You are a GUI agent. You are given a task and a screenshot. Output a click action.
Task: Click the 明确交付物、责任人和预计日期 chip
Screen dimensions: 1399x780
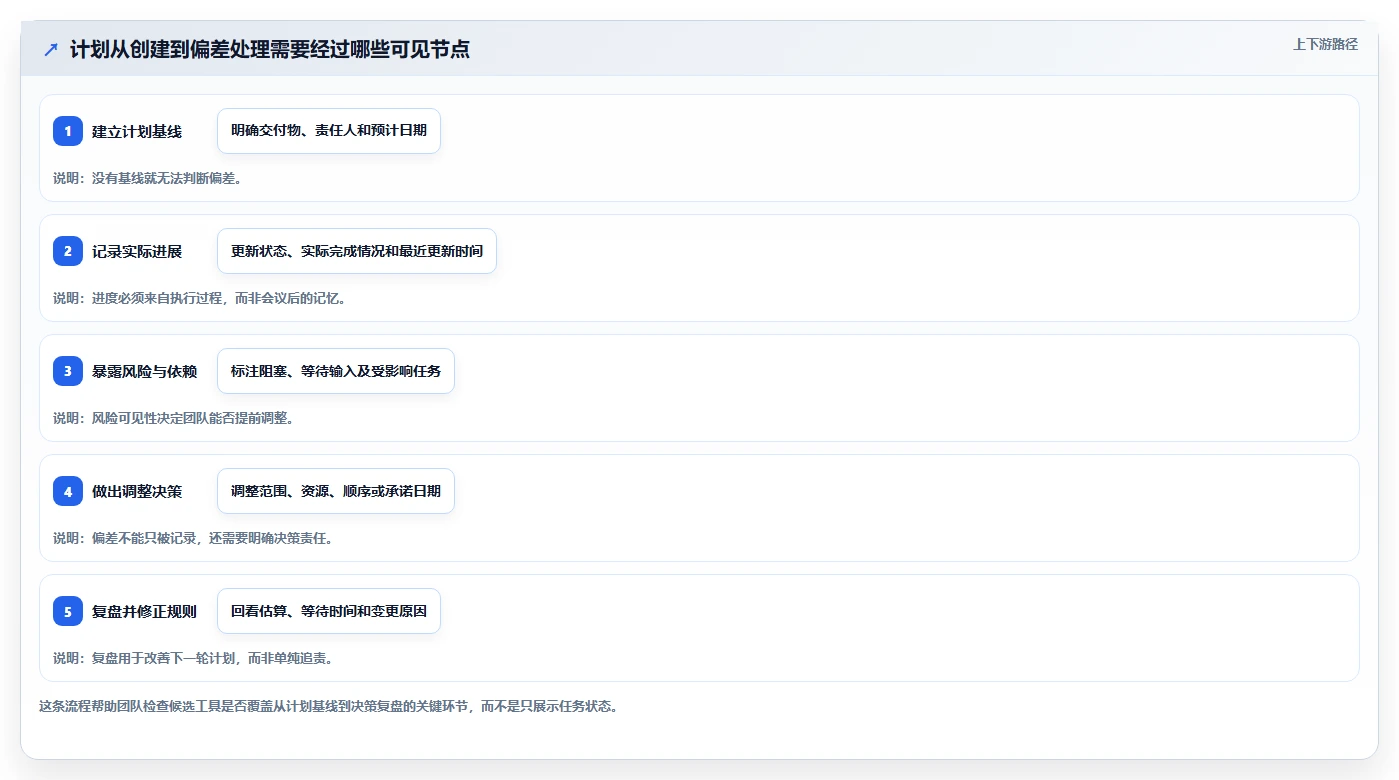click(x=329, y=131)
